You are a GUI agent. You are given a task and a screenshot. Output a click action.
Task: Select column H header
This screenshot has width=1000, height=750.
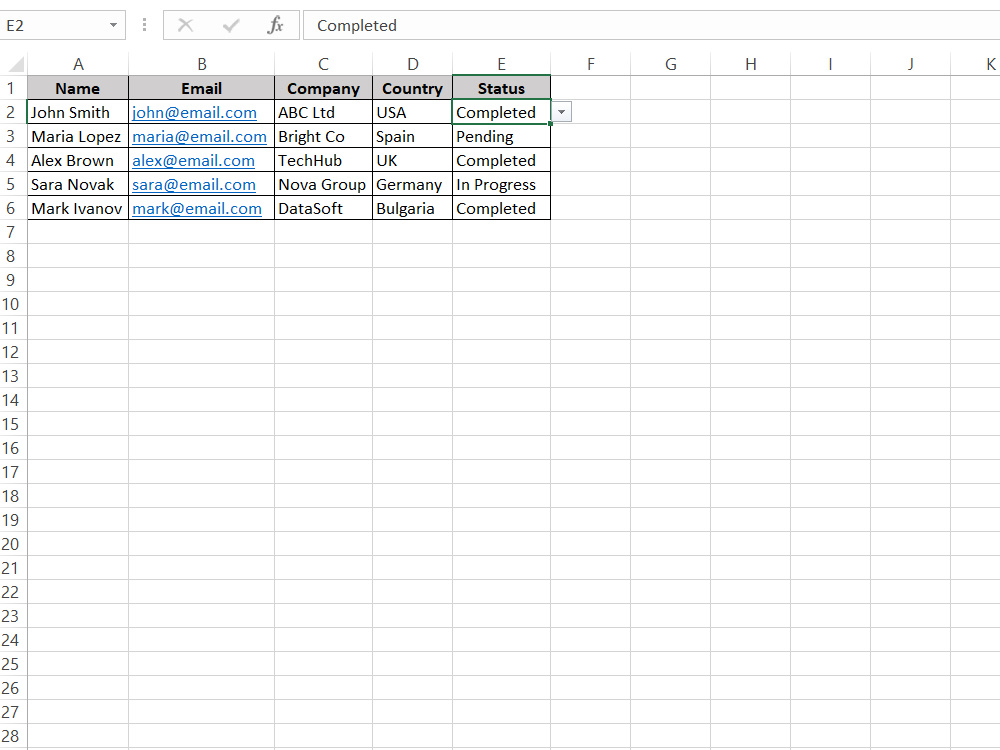coord(751,64)
